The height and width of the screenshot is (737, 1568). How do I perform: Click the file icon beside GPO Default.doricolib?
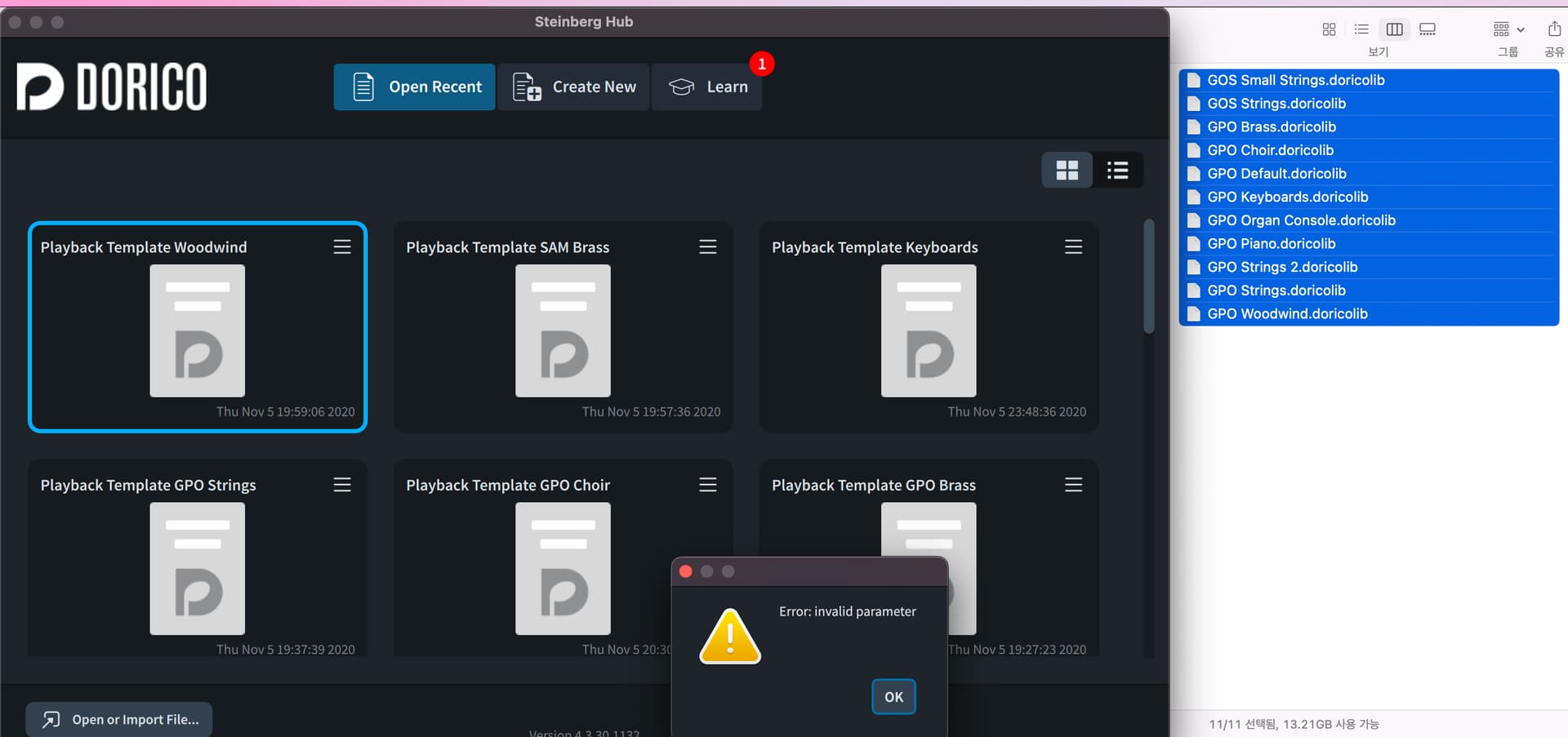[1193, 174]
